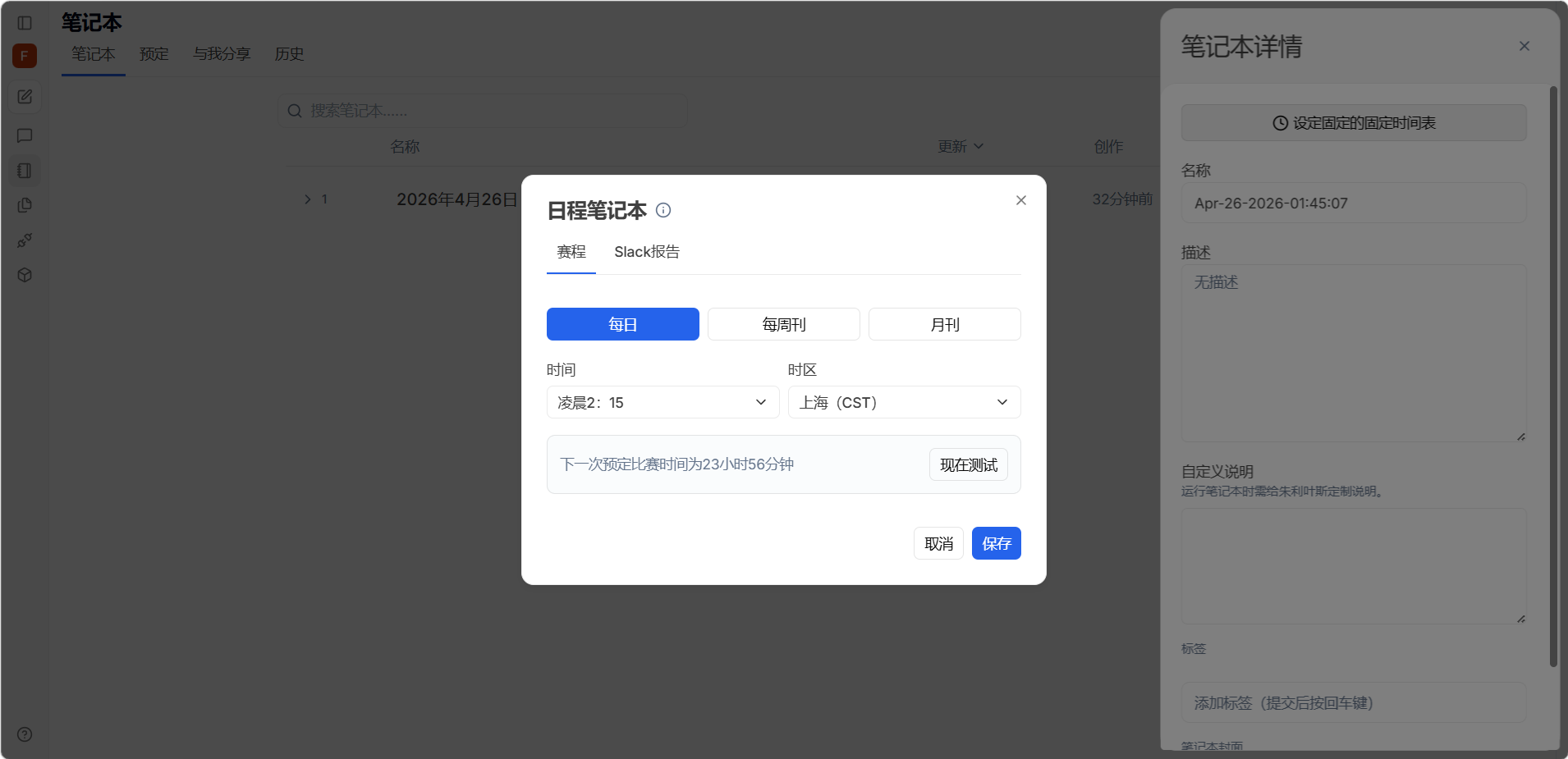Click the info icon beside 日程笔记本
The width and height of the screenshot is (1568, 759).
point(663,210)
